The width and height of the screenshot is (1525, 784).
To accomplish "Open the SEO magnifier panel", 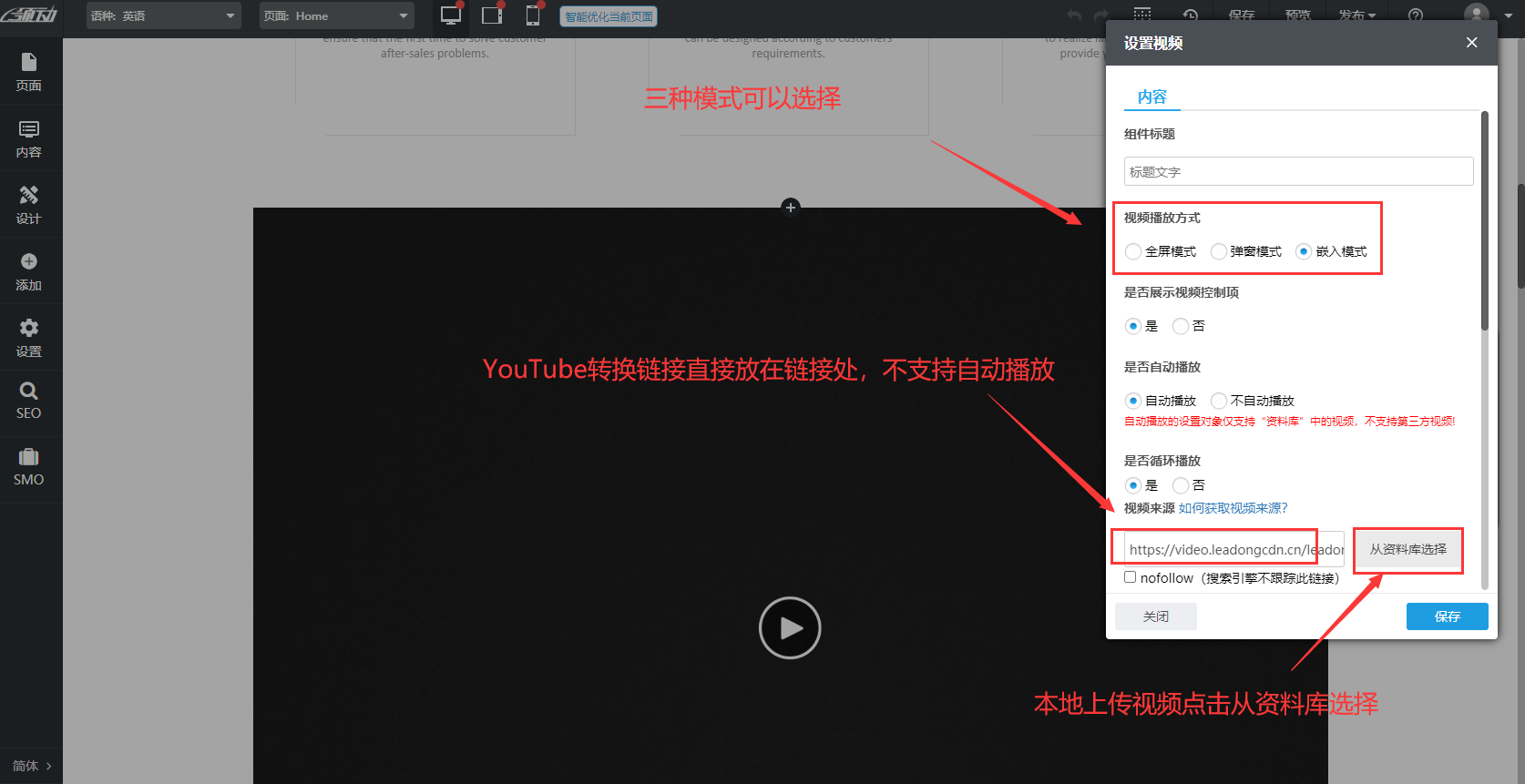I will coord(29,401).
